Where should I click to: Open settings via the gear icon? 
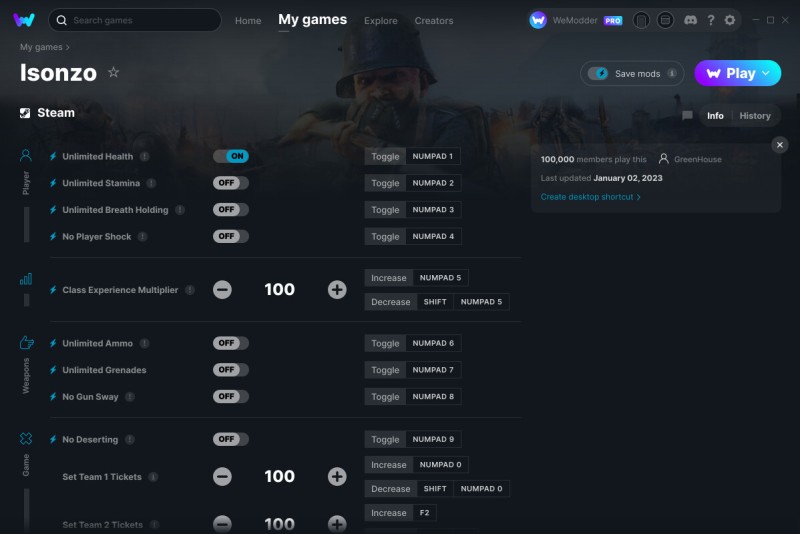[730, 20]
